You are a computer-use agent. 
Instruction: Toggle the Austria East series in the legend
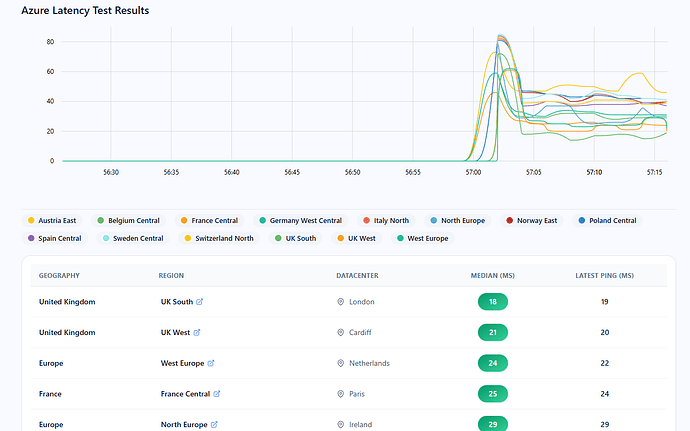tap(52, 221)
